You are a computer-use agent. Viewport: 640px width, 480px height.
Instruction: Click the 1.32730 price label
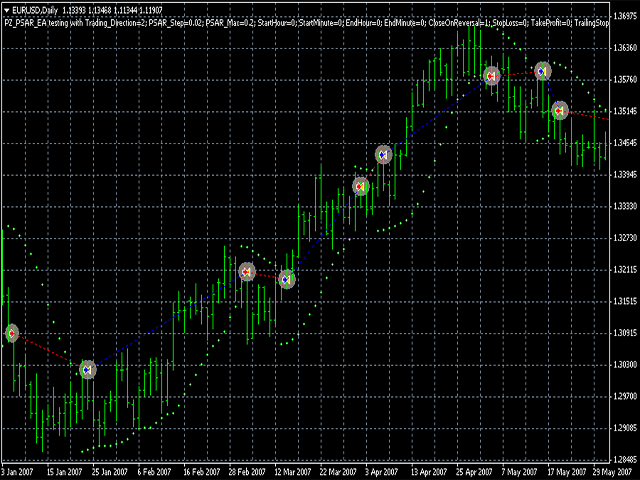(x=625, y=238)
